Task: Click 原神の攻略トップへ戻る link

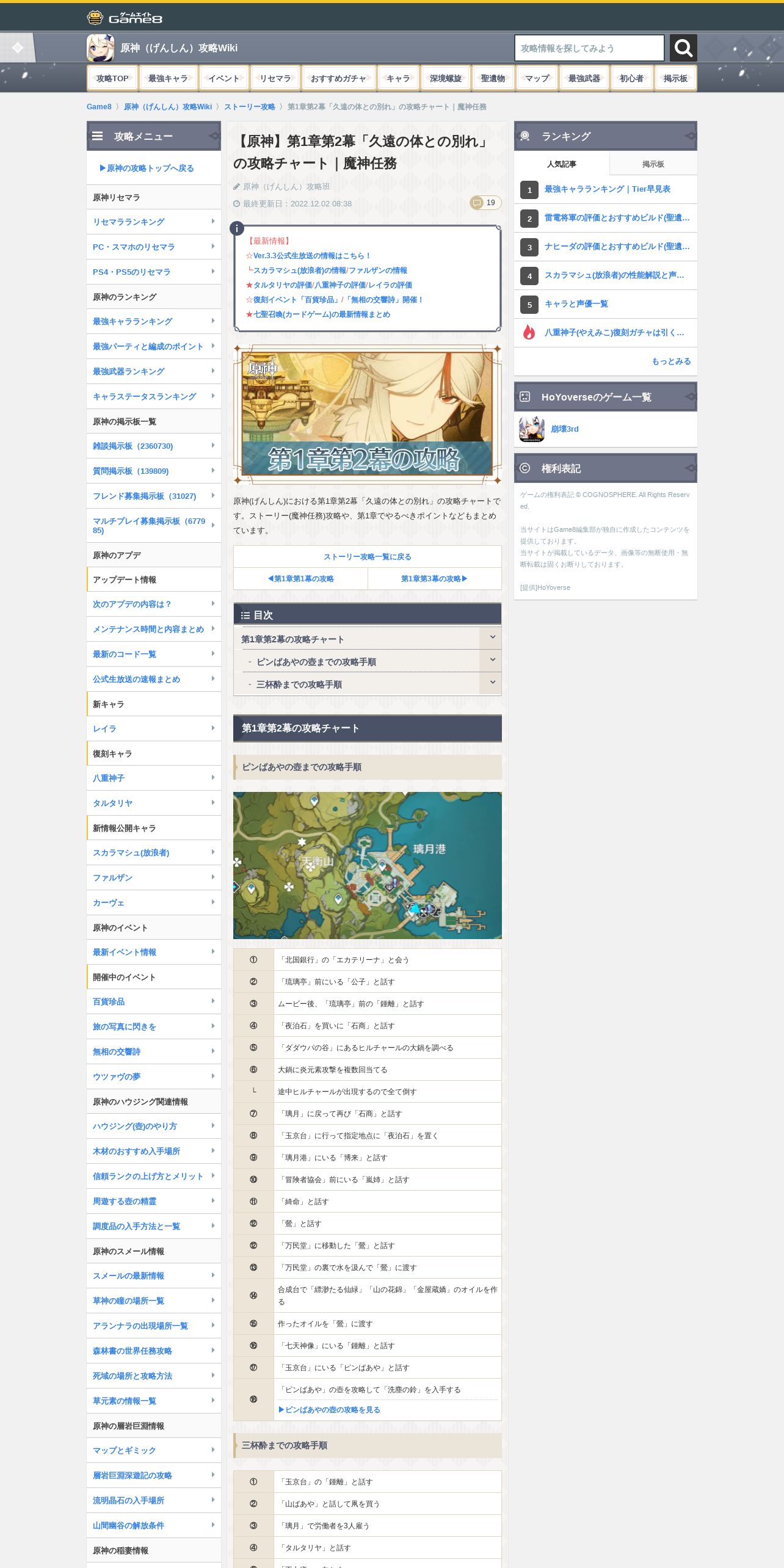Action: click(147, 168)
